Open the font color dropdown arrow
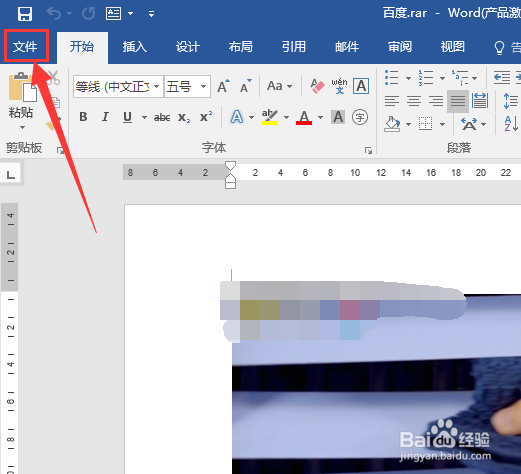Image resolution: width=521 pixels, height=474 pixels. point(320,117)
